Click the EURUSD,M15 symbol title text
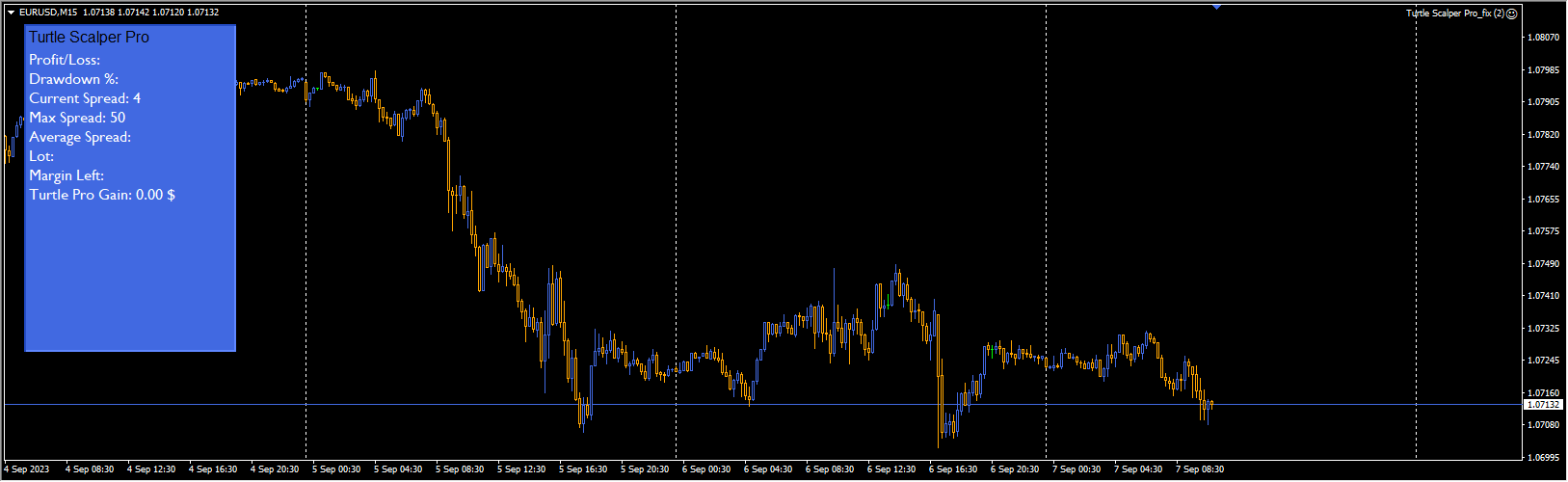This screenshot has width=1568, height=482. point(48,13)
